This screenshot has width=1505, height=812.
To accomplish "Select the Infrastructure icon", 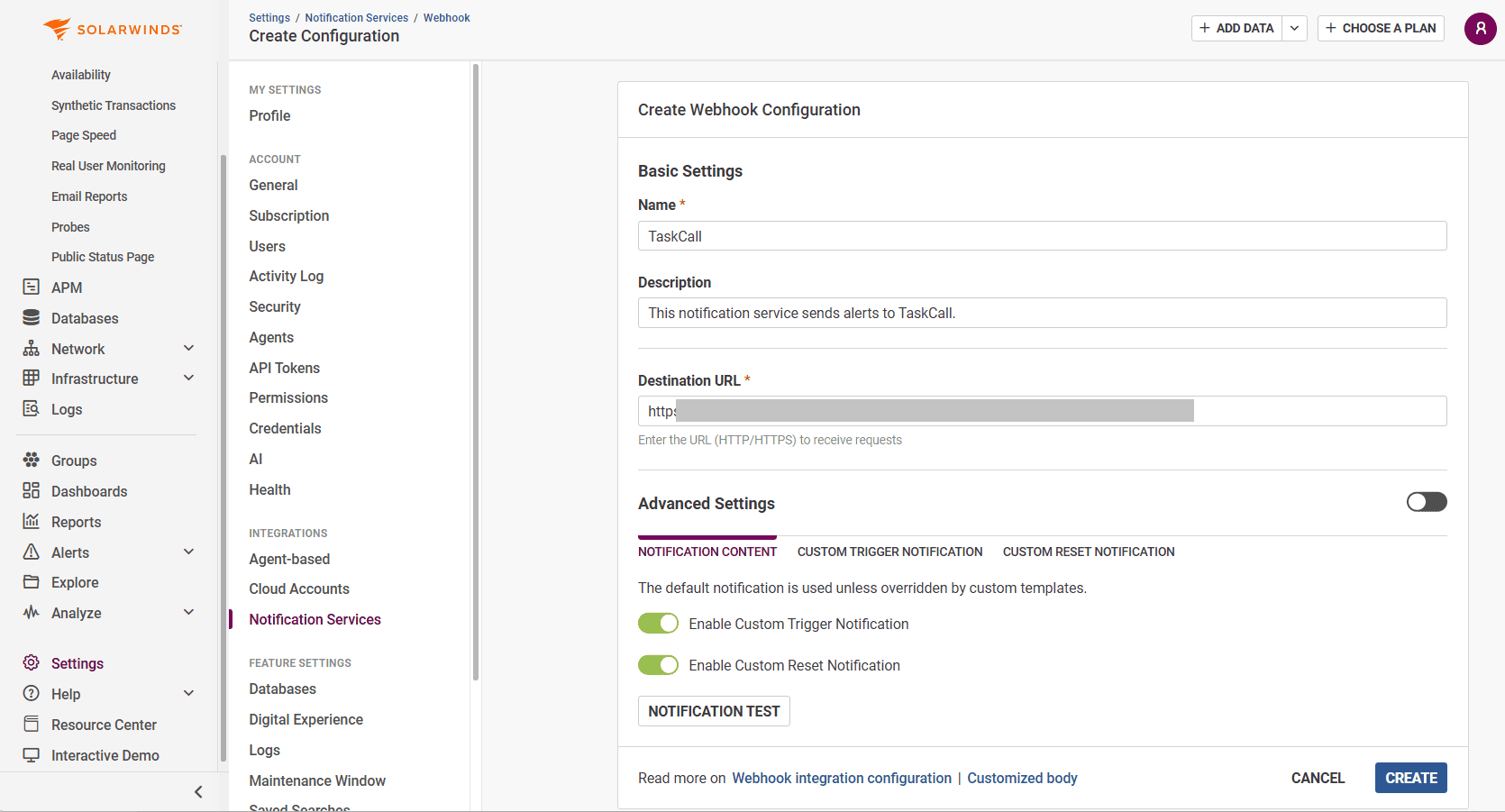I will [x=31, y=378].
